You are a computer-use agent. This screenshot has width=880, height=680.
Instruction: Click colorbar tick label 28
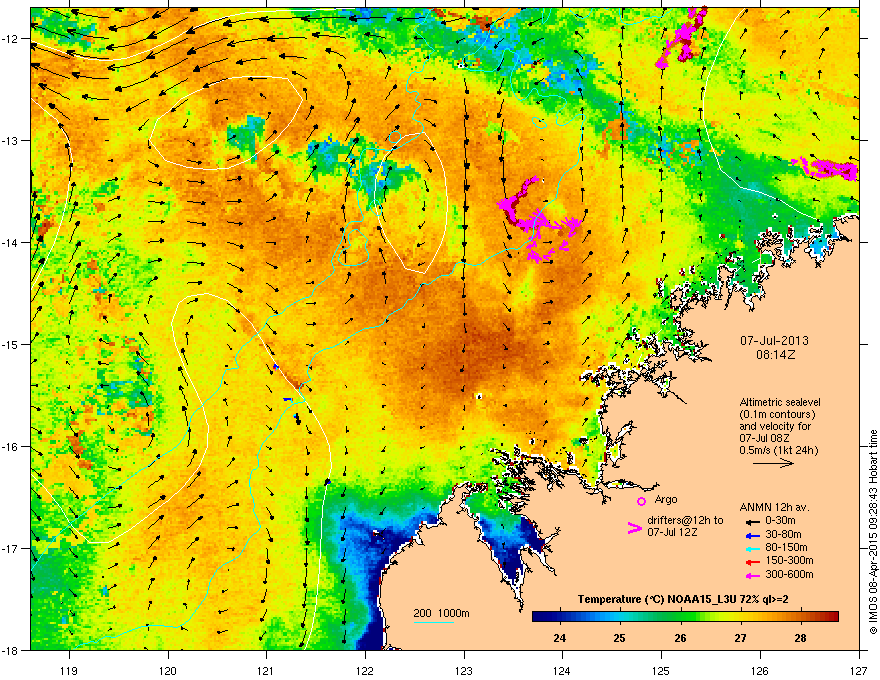click(x=800, y=638)
